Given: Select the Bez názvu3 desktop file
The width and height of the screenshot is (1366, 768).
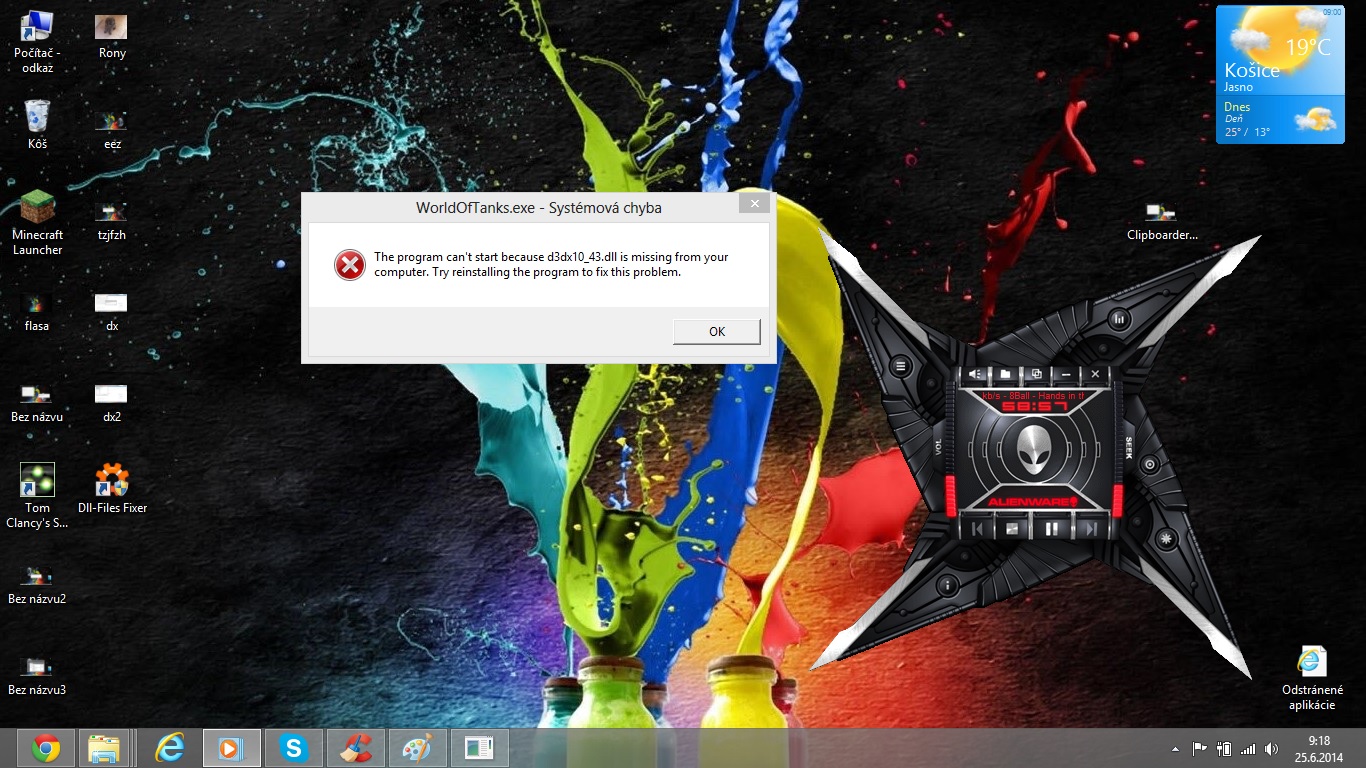Looking at the screenshot, I should click(37, 675).
